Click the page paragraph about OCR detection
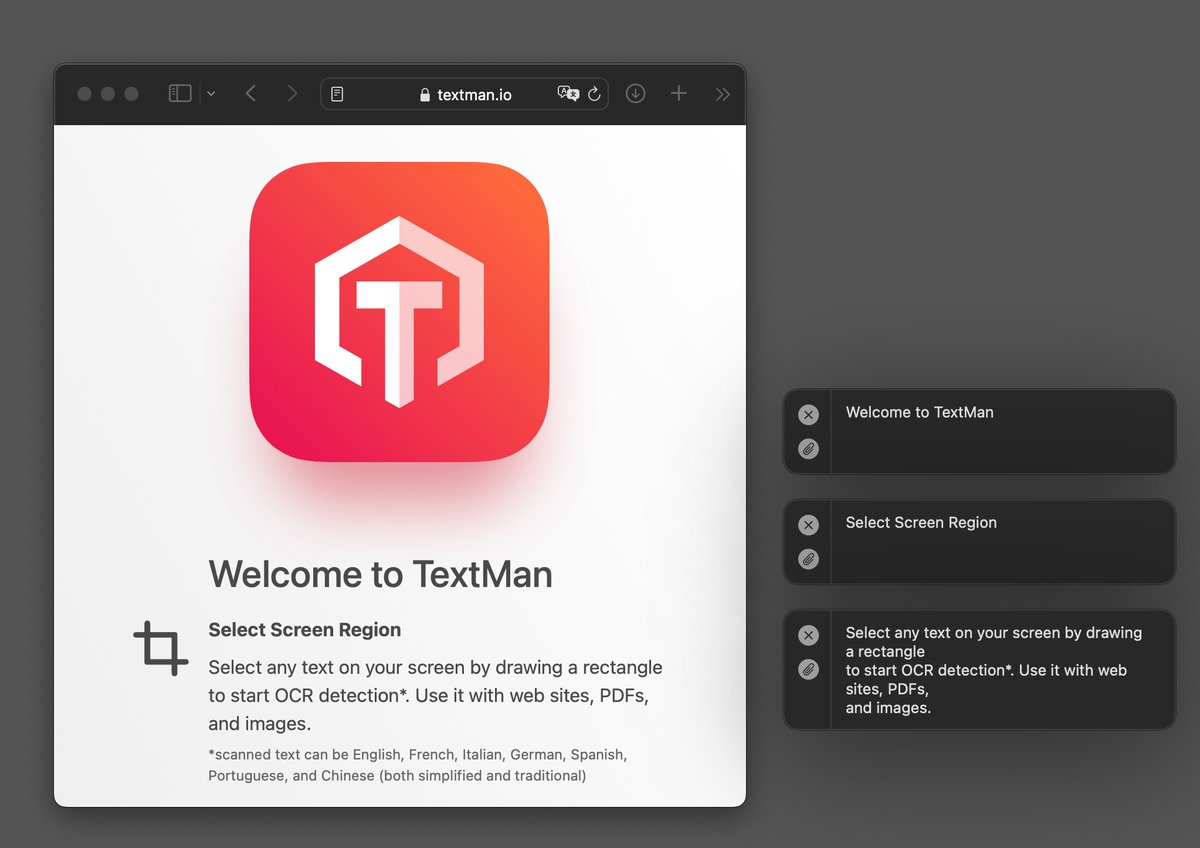Viewport: 1200px width, 848px height. [x=436, y=695]
